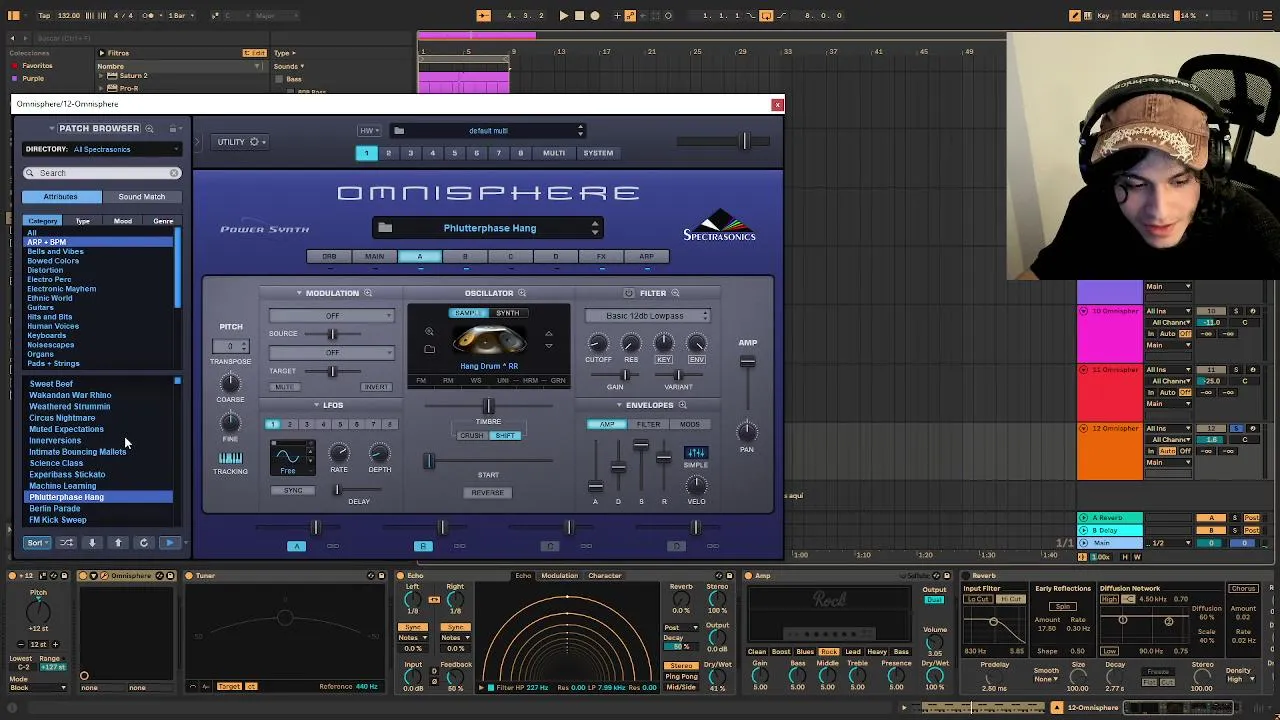The width and height of the screenshot is (1280, 720).
Task: Select previous soundsource with up arrow
Action: pyautogui.click(x=548, y=334)
